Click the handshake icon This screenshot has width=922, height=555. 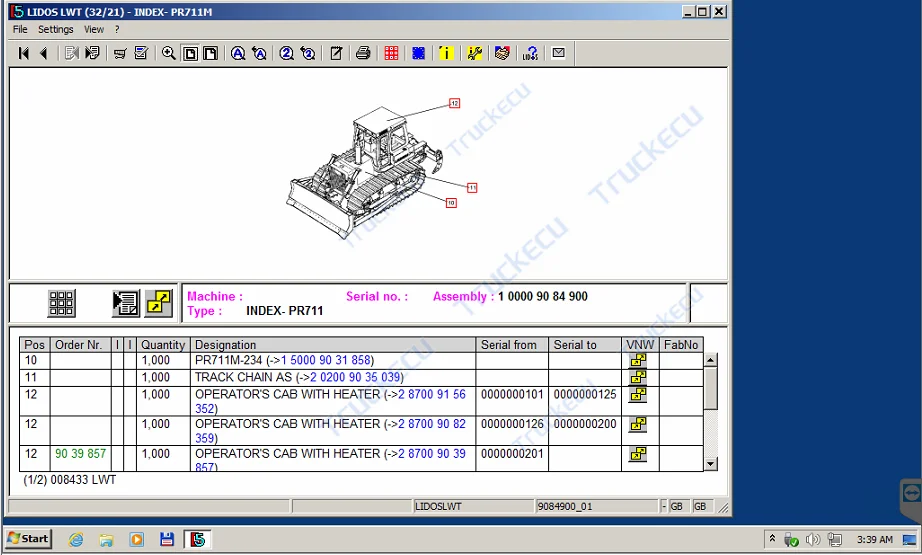click(x=502, y=54)
